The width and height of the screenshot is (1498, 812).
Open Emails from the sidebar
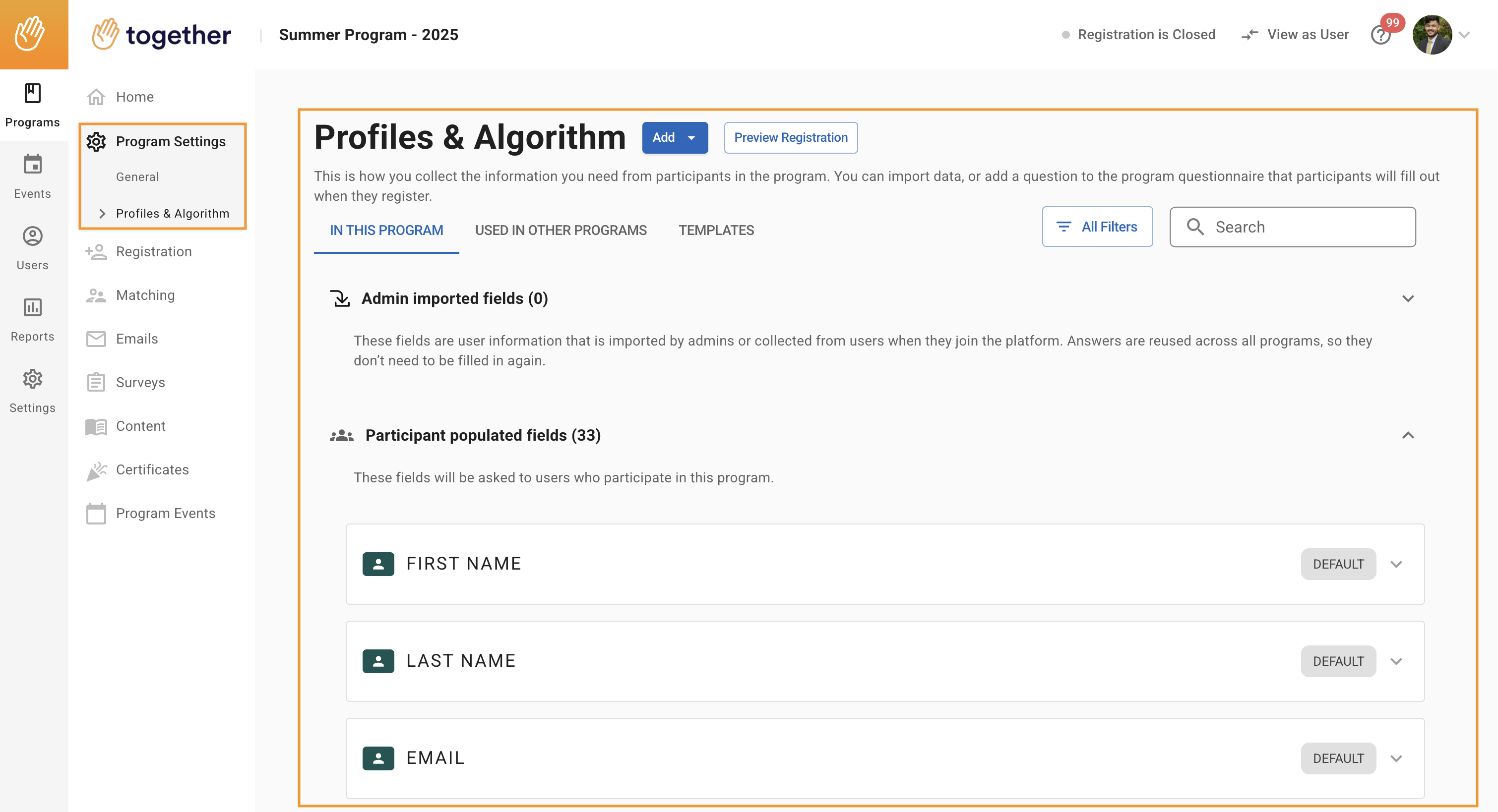pos(137,339)
